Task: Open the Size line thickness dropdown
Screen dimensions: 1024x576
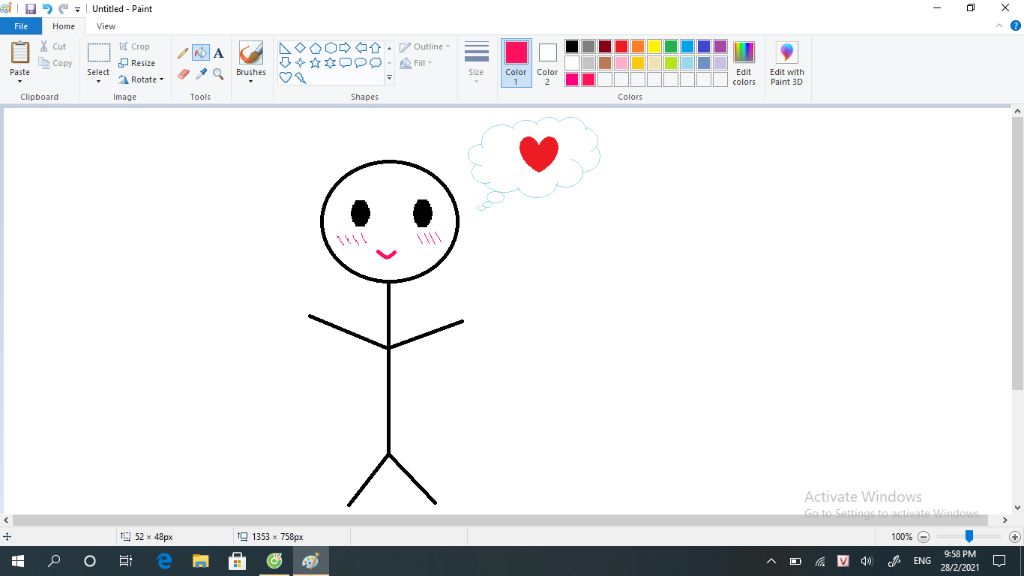Action: pos(476,62)
